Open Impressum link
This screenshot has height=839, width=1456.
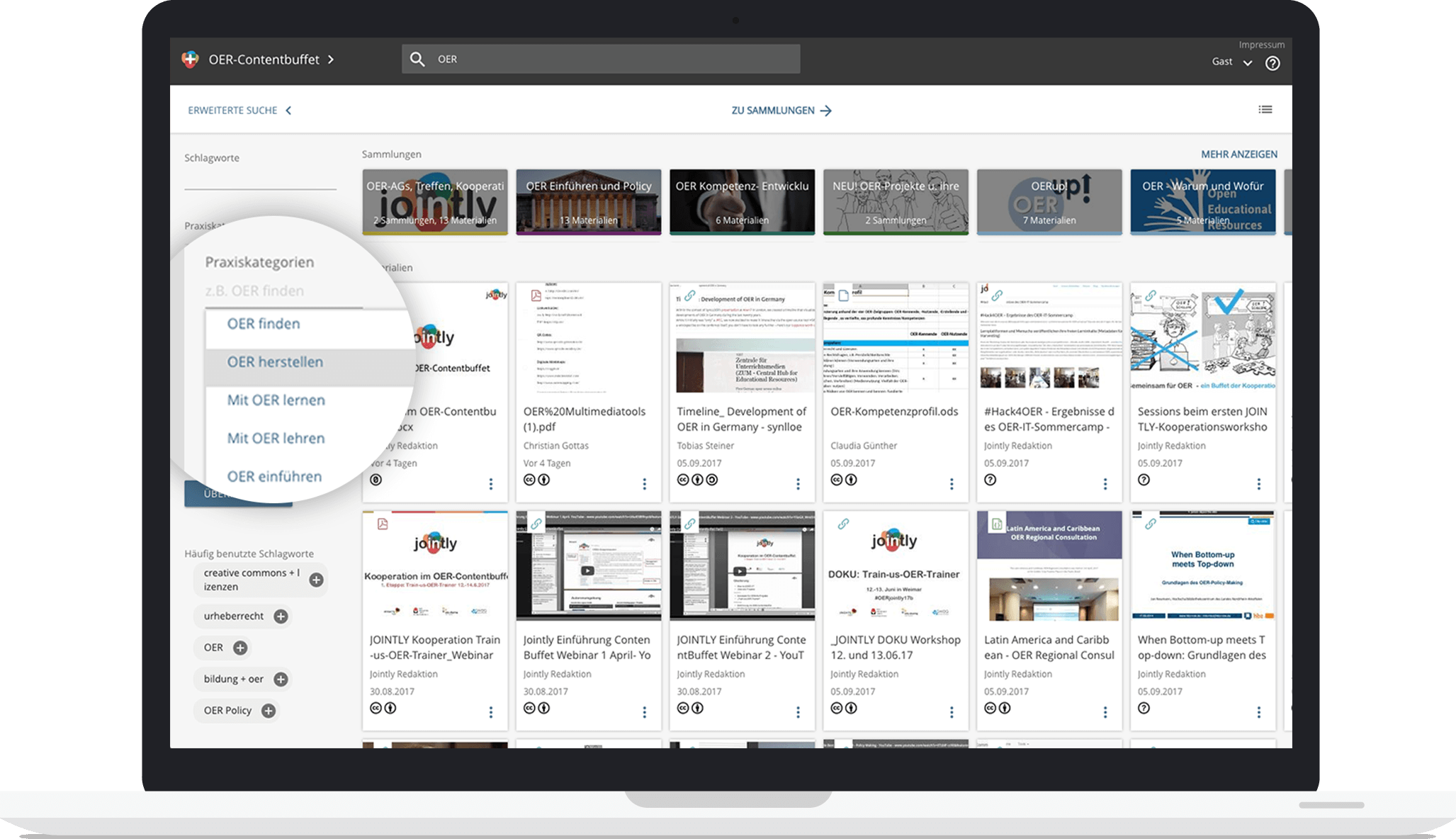(1261, 45)
